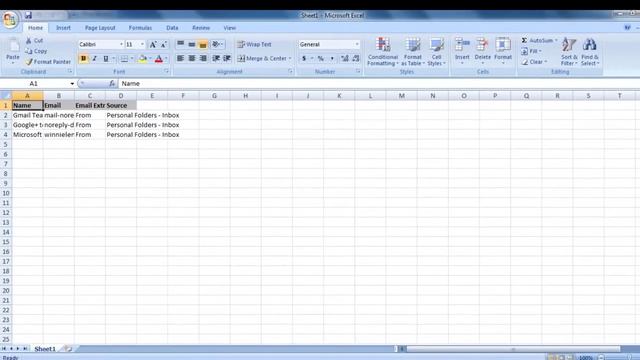The height and width of the screenshot is (360, 640).
Task: Activate the Format Painter
Action: tap(48, 62)
